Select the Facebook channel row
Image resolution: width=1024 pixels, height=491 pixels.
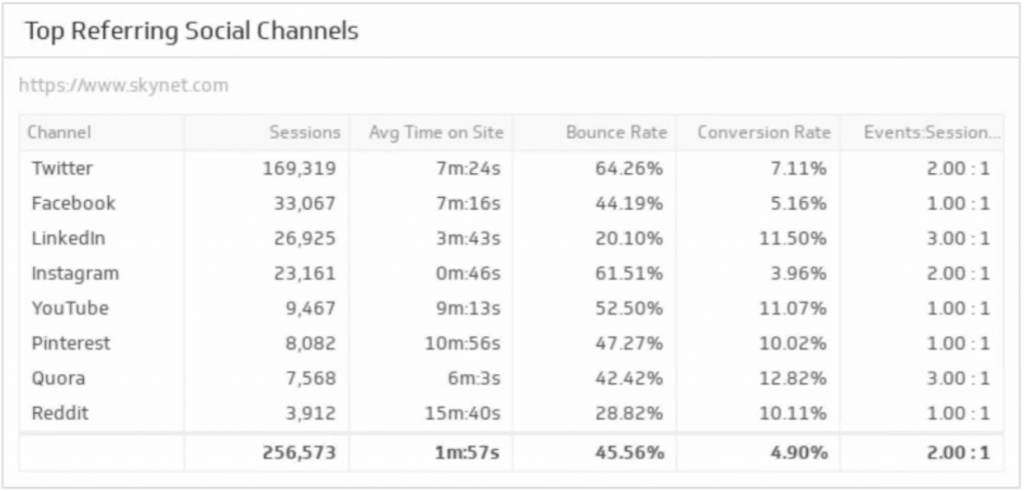(x=511, y=203)
